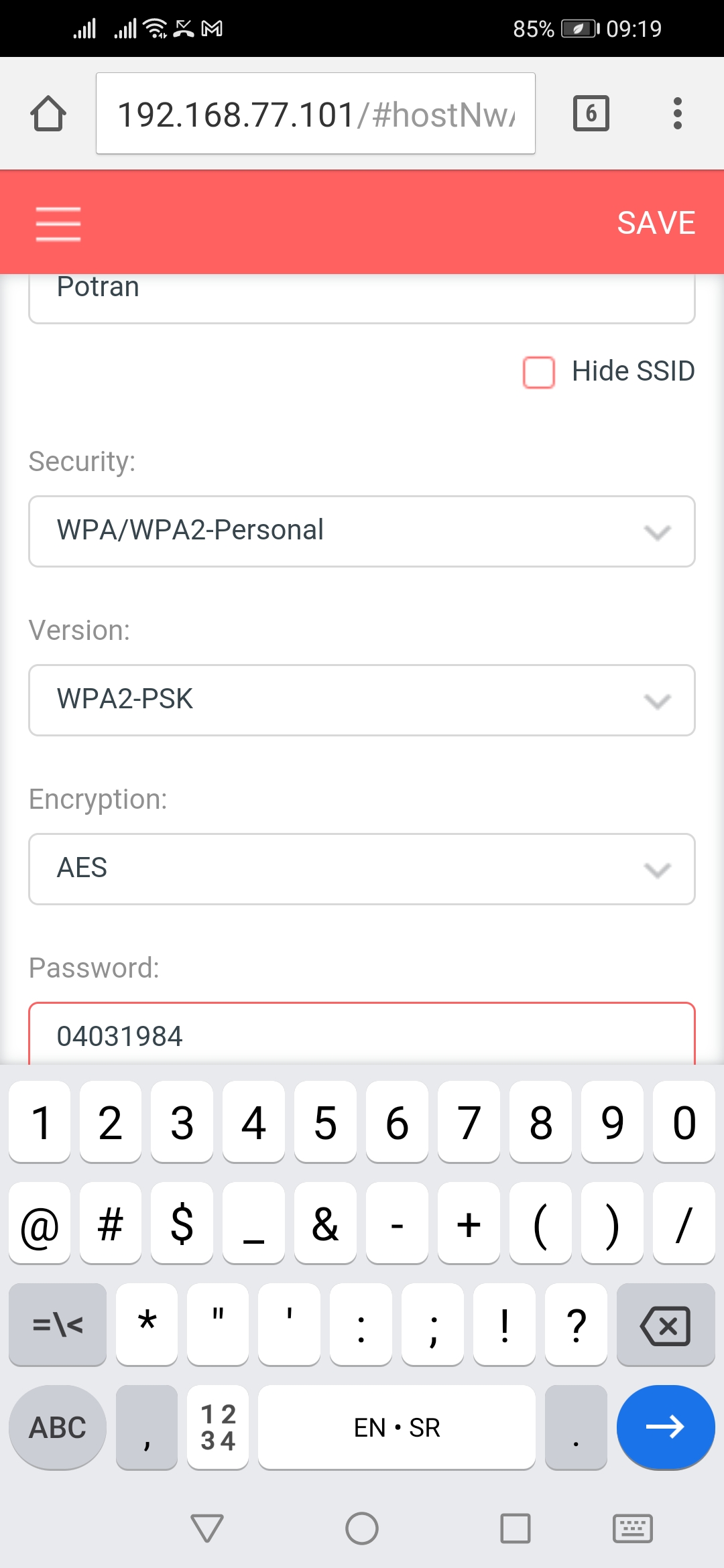This screenshot has width=724, height=1568.
Task: Tap the keyboard switcher icon
Action: (633, 1528)
